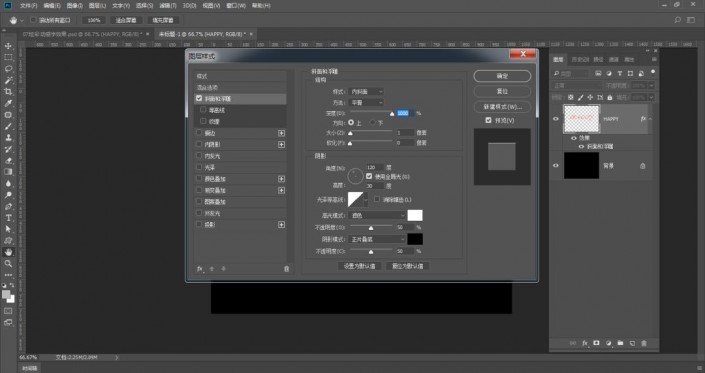
Task: Hide the HAPPY layer eye icon
Action: click(x=555, y=119)
